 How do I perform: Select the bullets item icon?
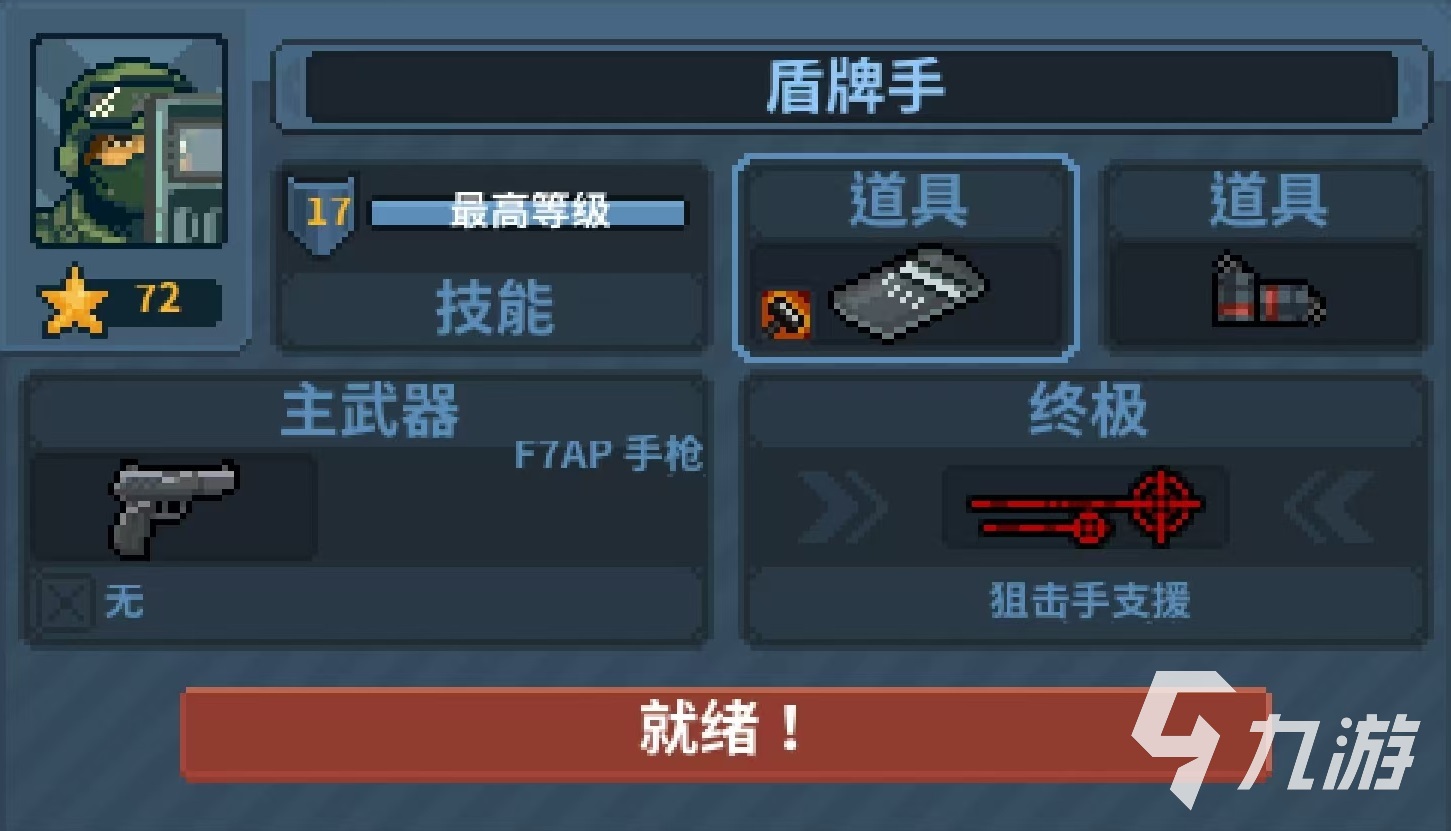point(1268,292)
